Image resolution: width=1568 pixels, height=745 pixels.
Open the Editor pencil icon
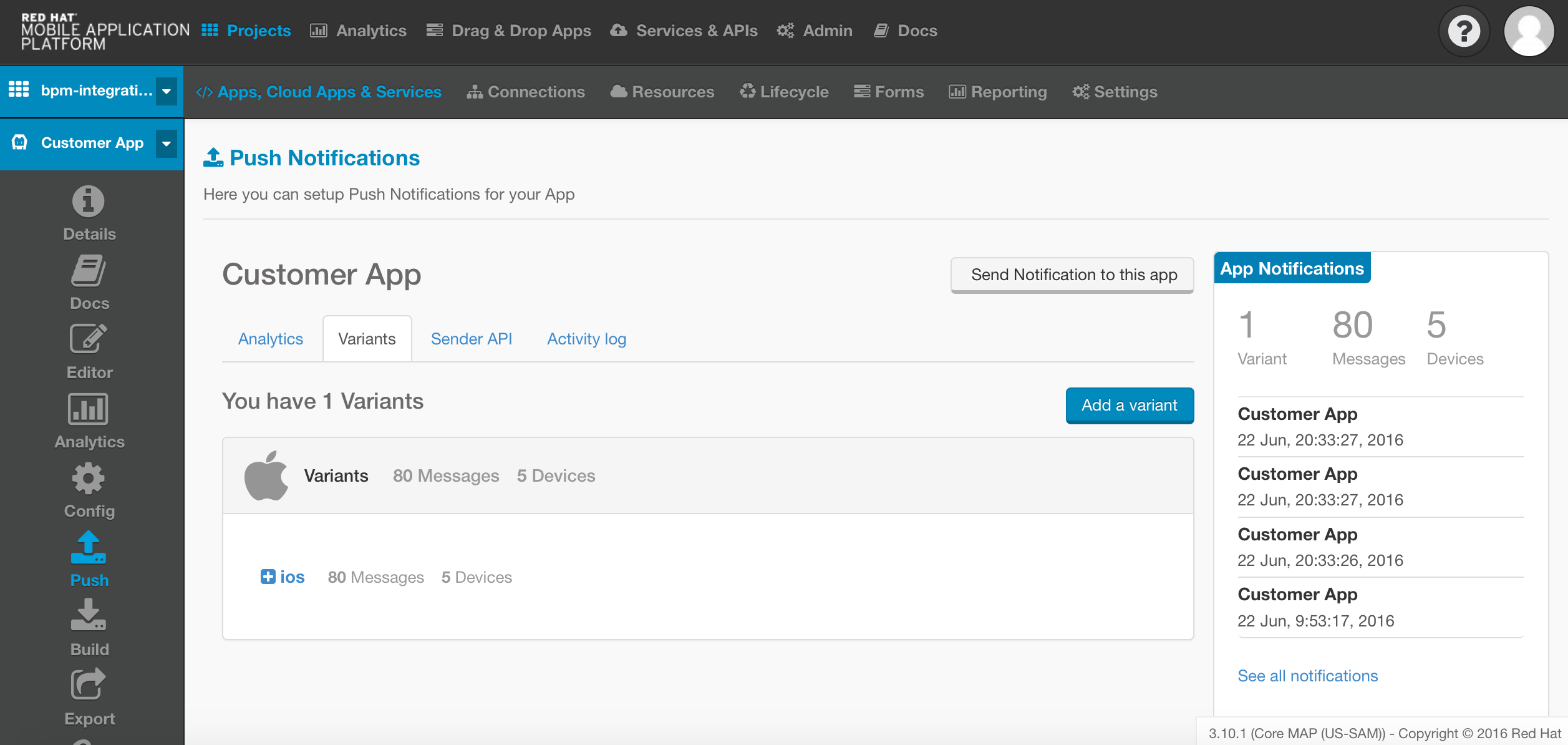(x=89, y=339)
